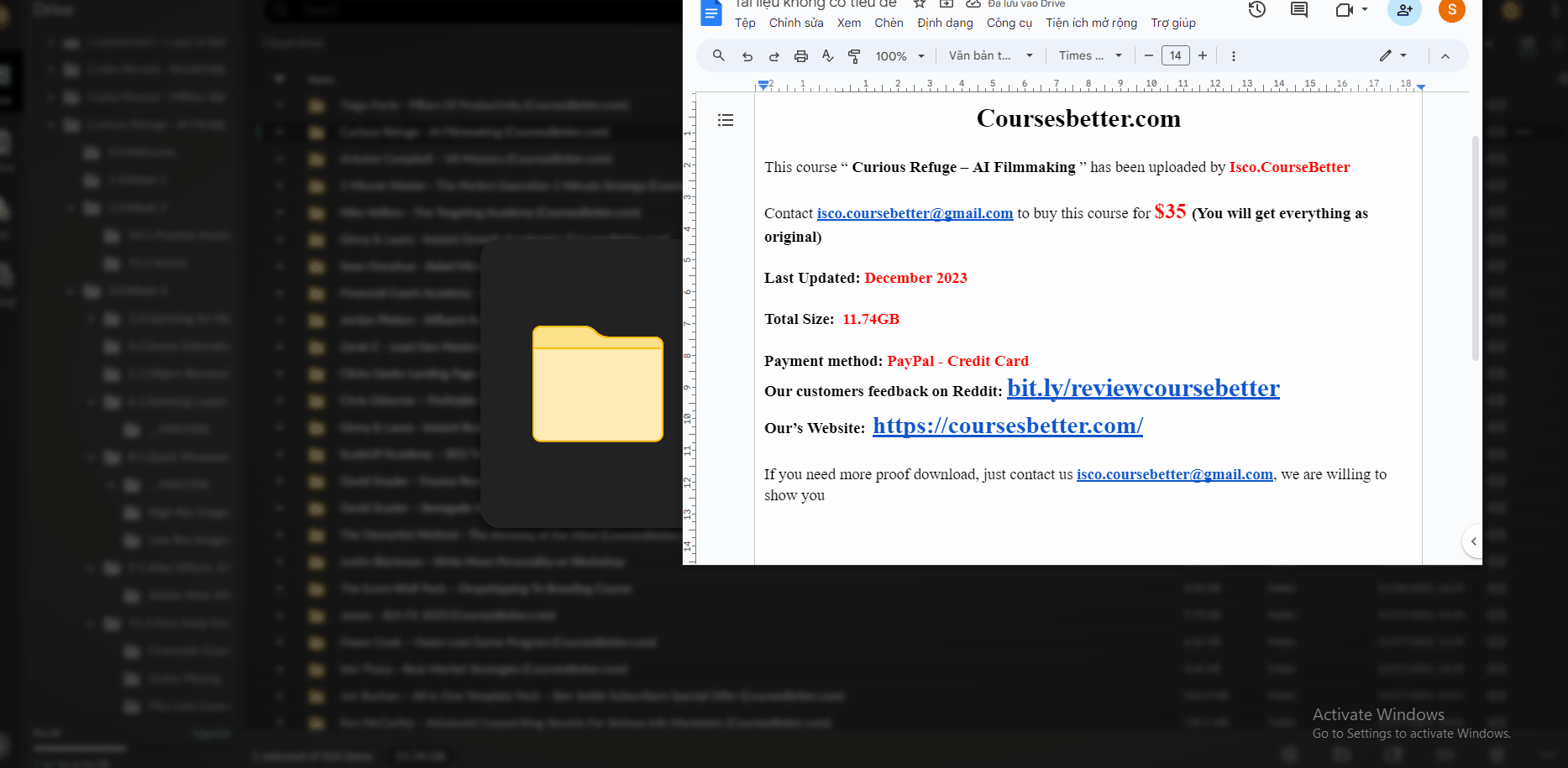Screen dimensions: 1568x768
Task: Click the Coursesbetter.com heading text
Action: coord(1078,118)
